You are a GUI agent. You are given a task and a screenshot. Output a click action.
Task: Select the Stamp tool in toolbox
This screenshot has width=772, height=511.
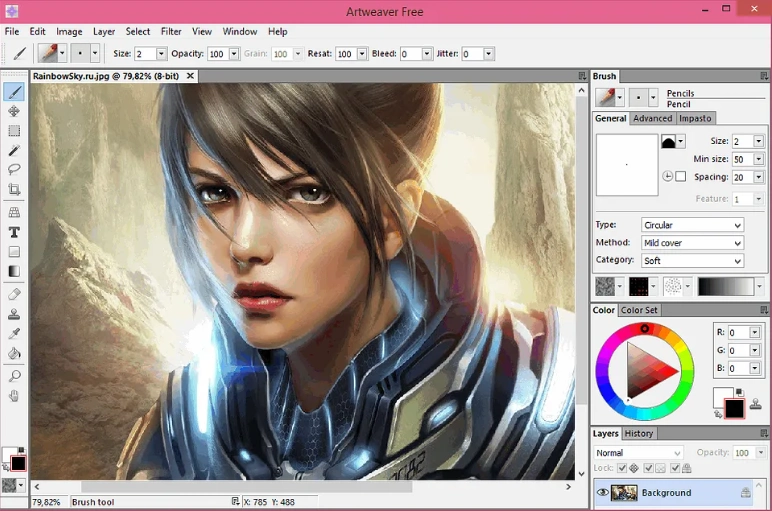14,314
